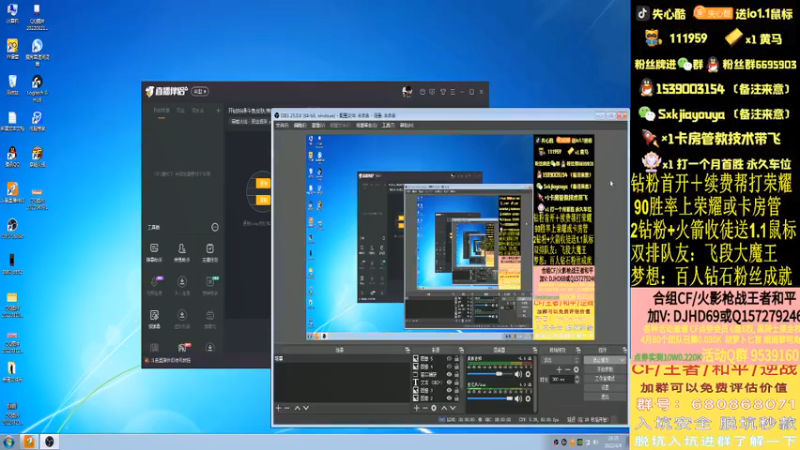The image size is (800, 450).
Task: Remove selected source with minus icon in OBS
Action: [425, 408]
